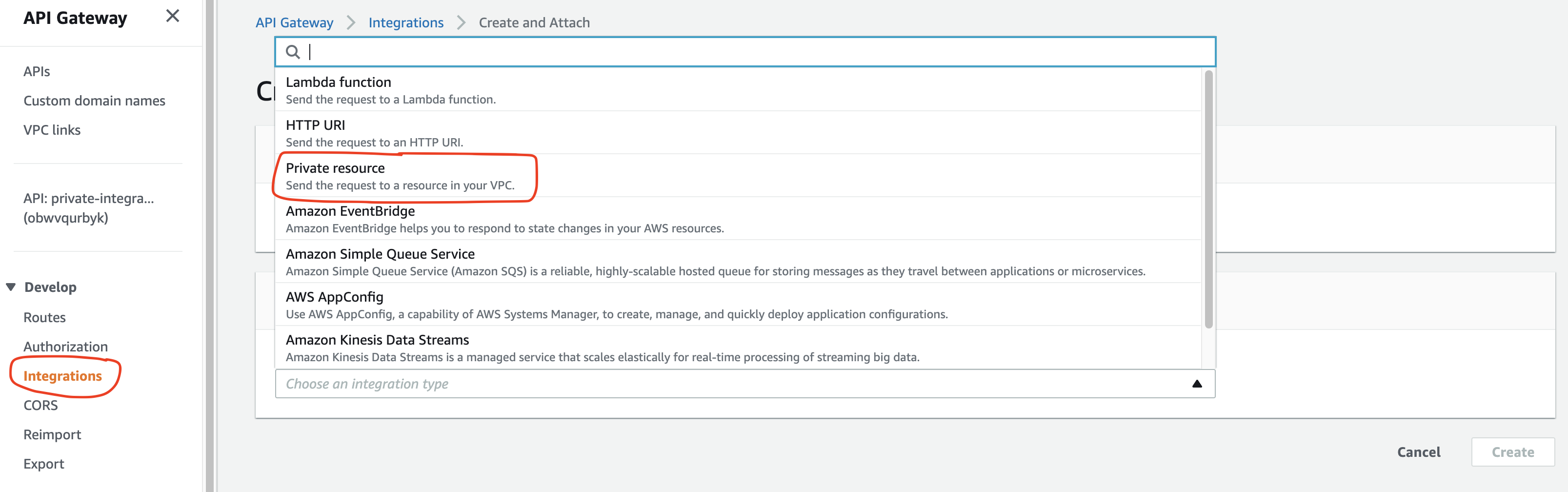Pick Amazon Simple Queue Service
This screenshot has width=1568, height=492.
click(738, 262)
